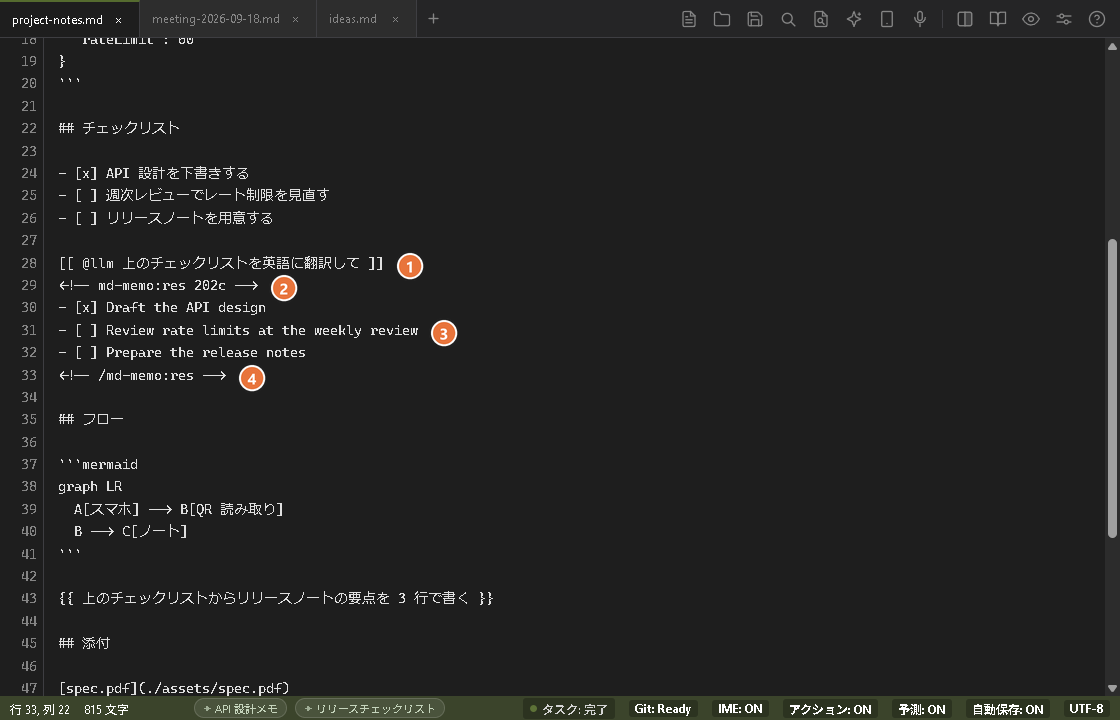Viewport: 1120px width, 720px height.
Task: Click the 'graph LR' line
Action: coord(90,486)
